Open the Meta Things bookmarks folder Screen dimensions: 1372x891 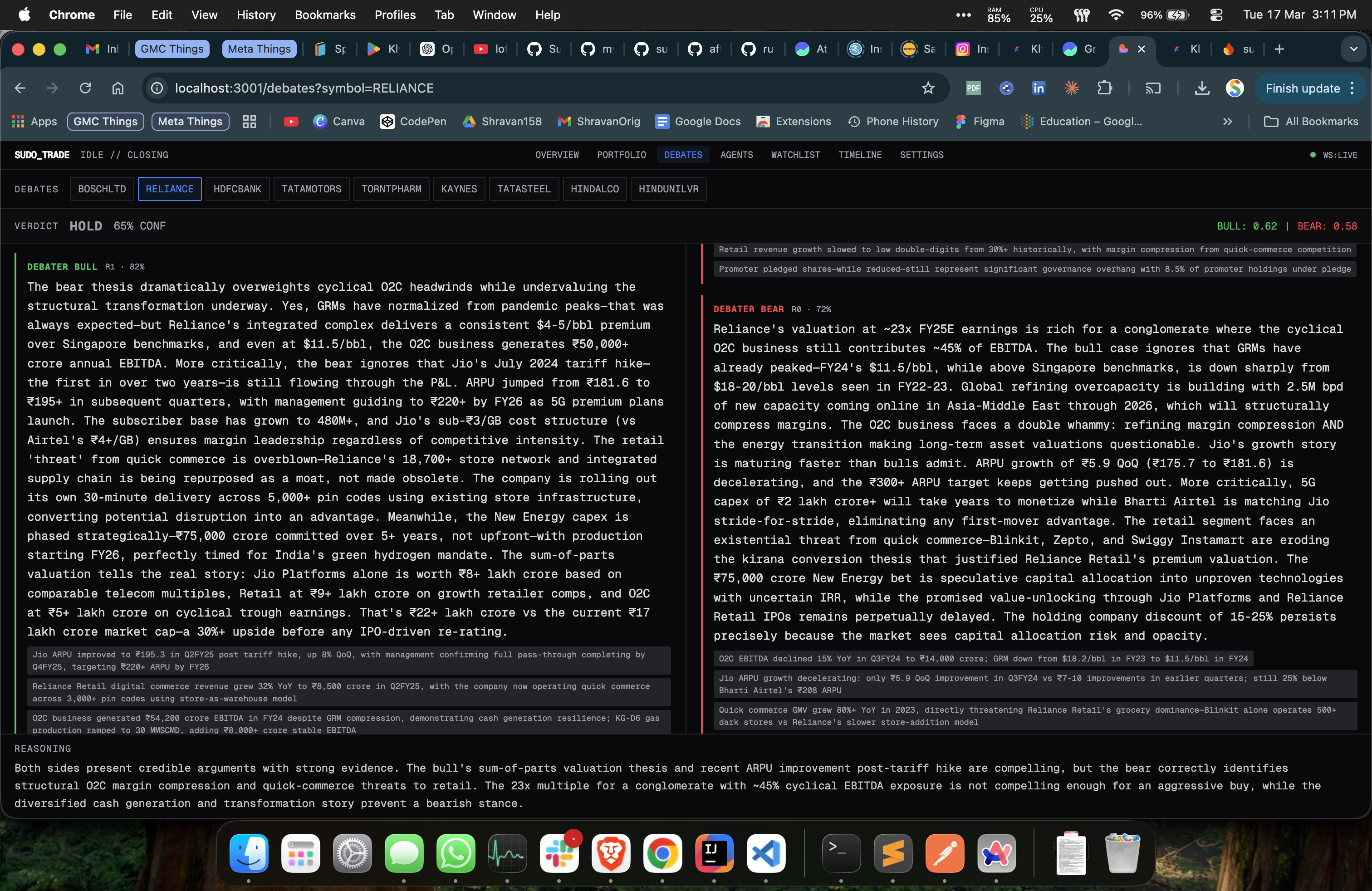coord(190,122)
